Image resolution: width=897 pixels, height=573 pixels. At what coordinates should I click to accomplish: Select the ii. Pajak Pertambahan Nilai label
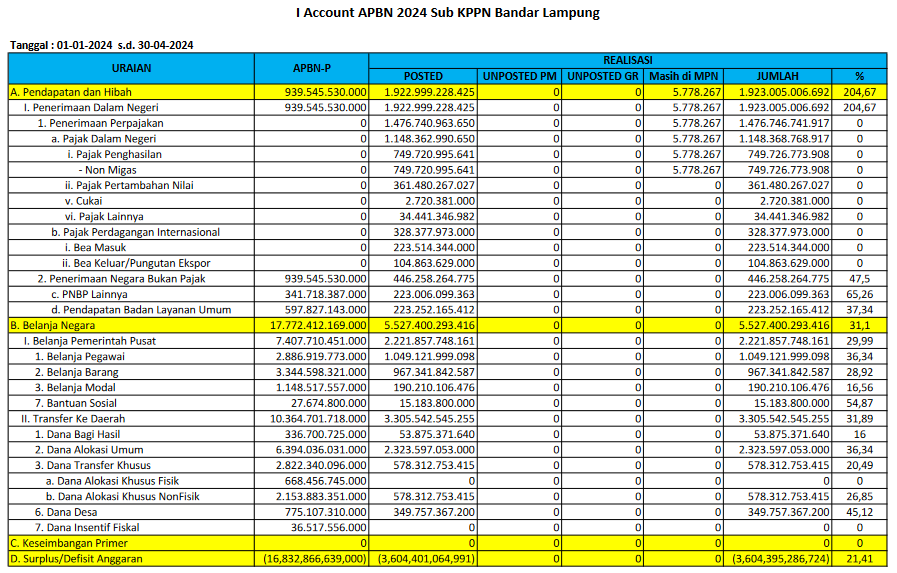[129, 185]
